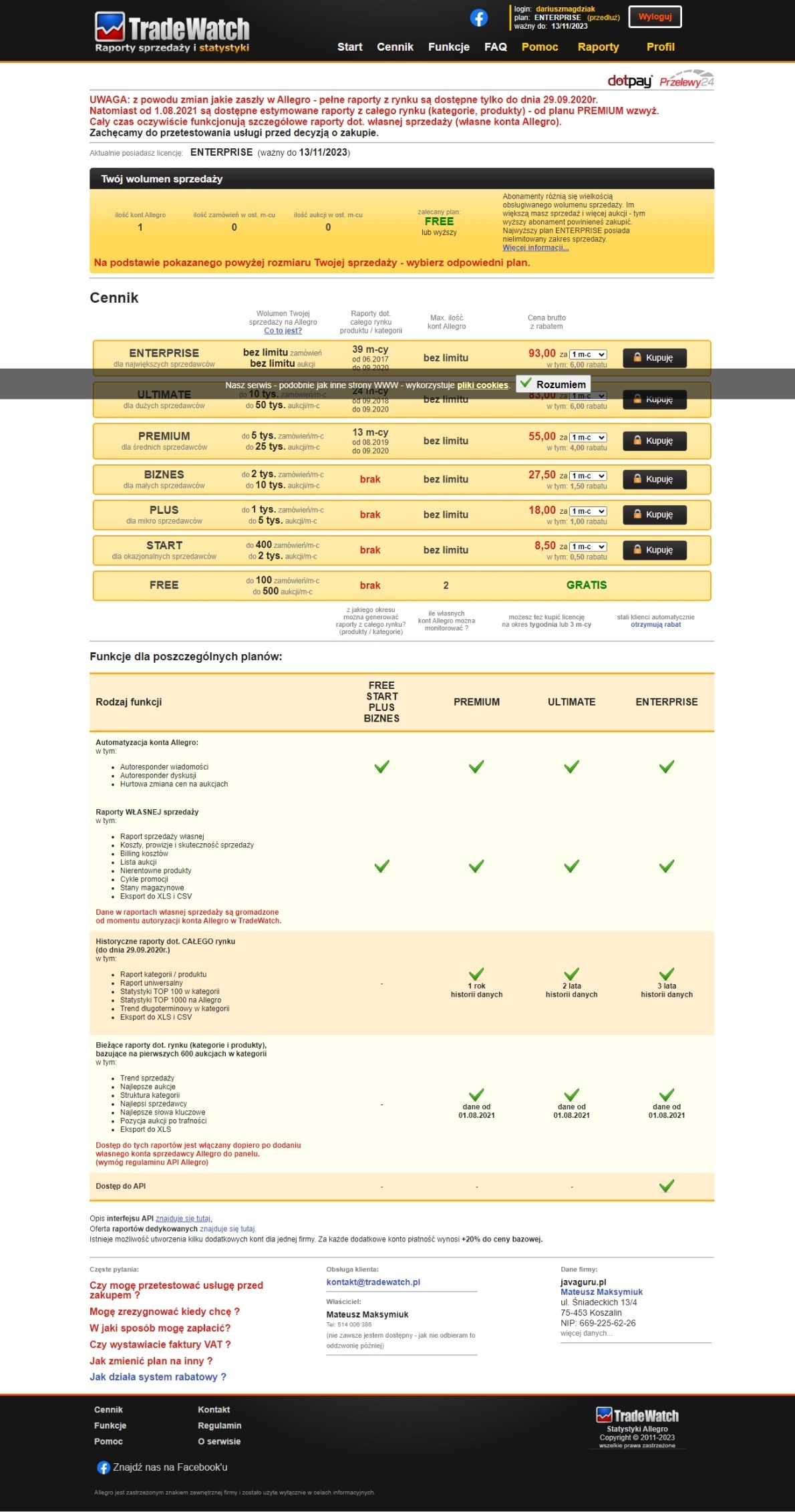The height and width of the screenshot is (1512, 795).
Task: Open period dropdown in BIZNES row
Action: coord(588,476)
